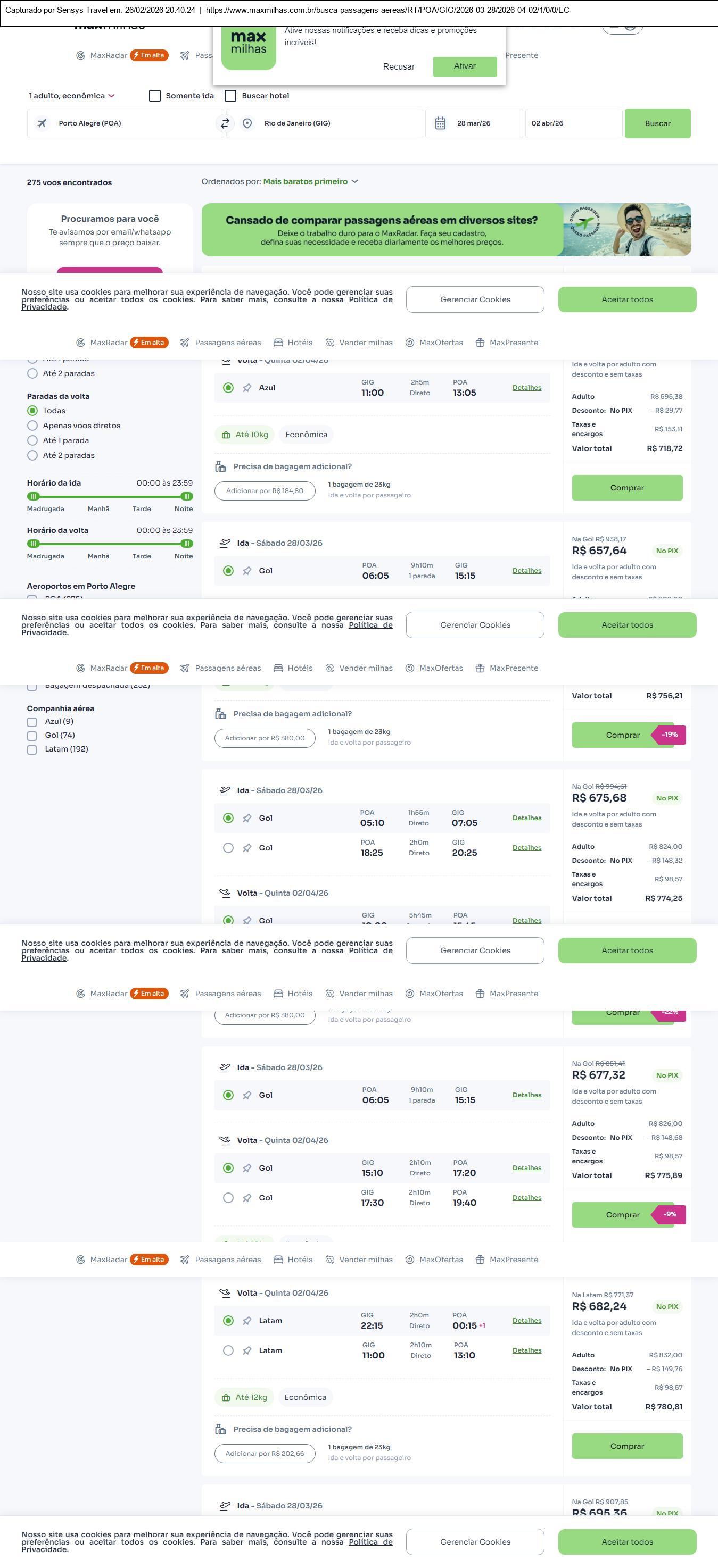718x1568 pixels.
Task: Click the pin icon next to Azul flight
Action: [x=246, y=388]
